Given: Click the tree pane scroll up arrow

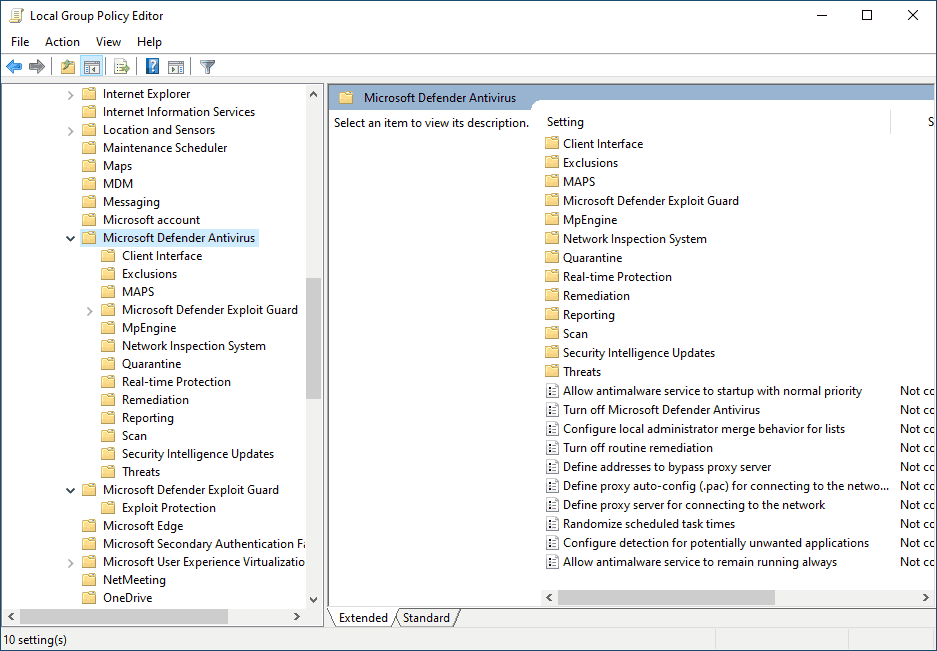Looking at the screenshot, I should pyautogui.click(x=313, y=94).
